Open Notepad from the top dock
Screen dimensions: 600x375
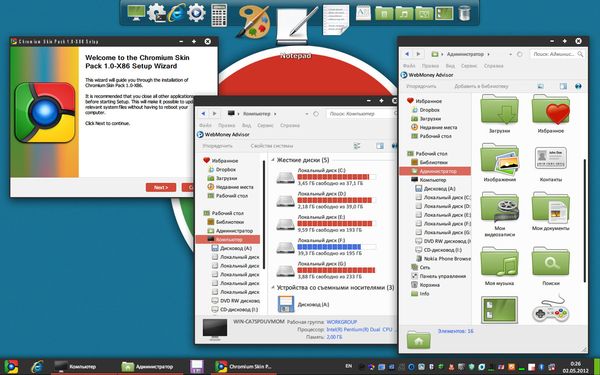(x=297, y=25)
